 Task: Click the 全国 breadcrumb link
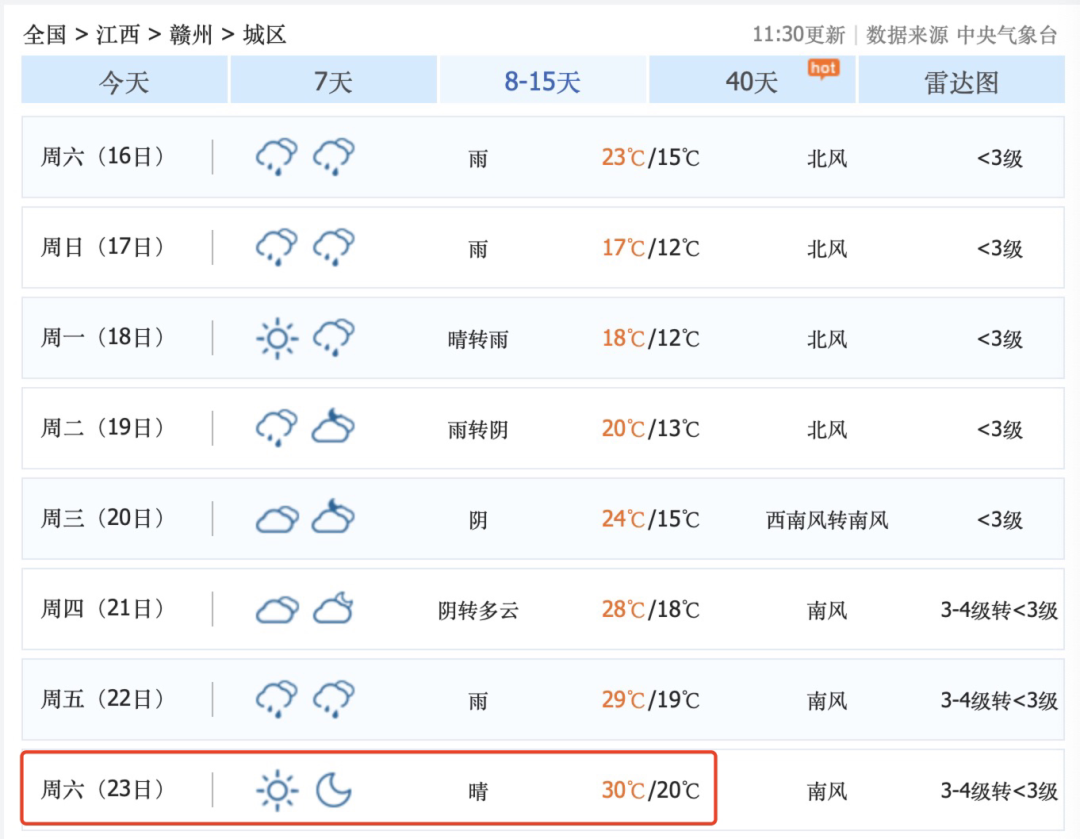45,34
